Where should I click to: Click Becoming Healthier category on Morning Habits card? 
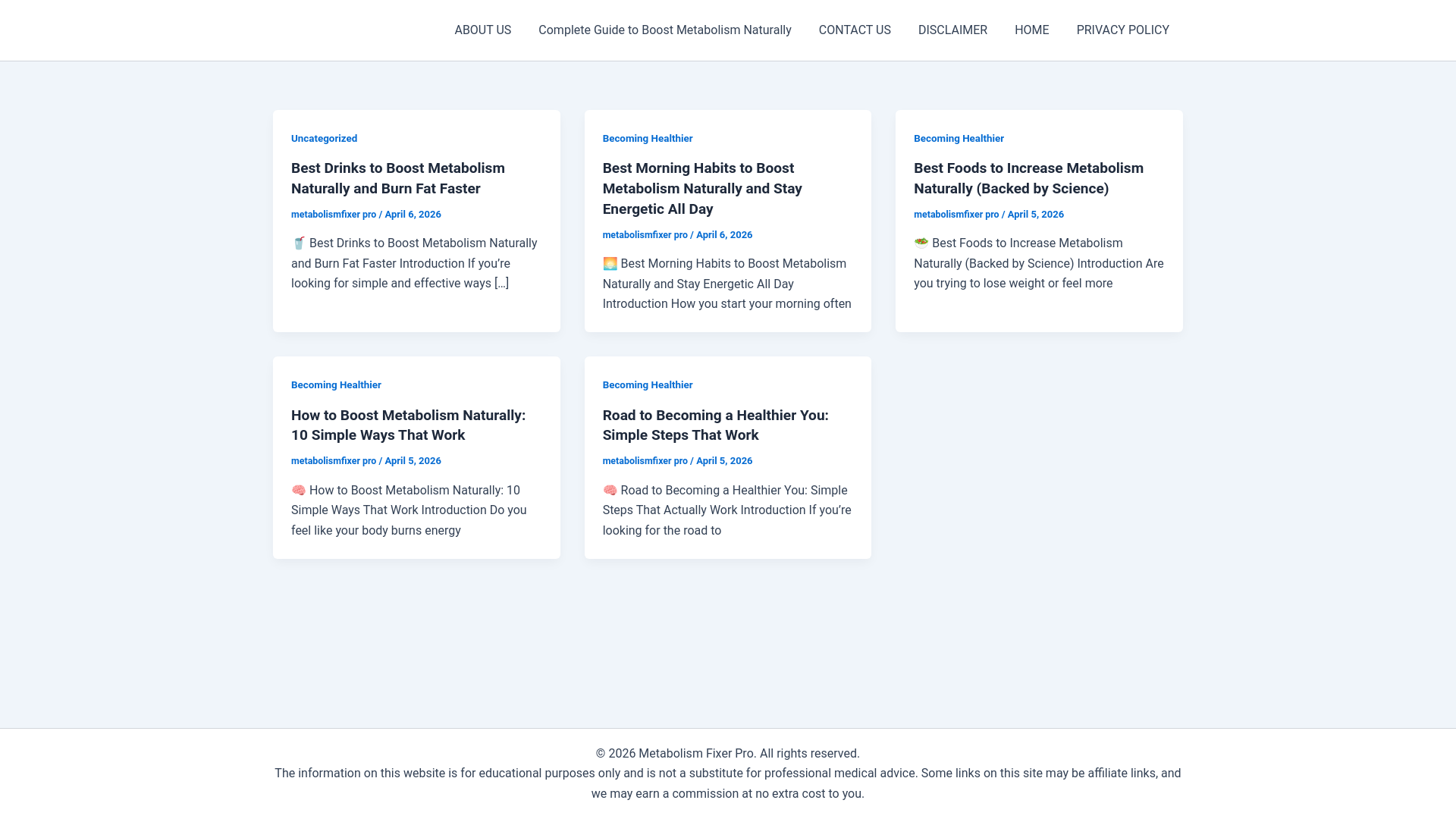tap(648, 138)
